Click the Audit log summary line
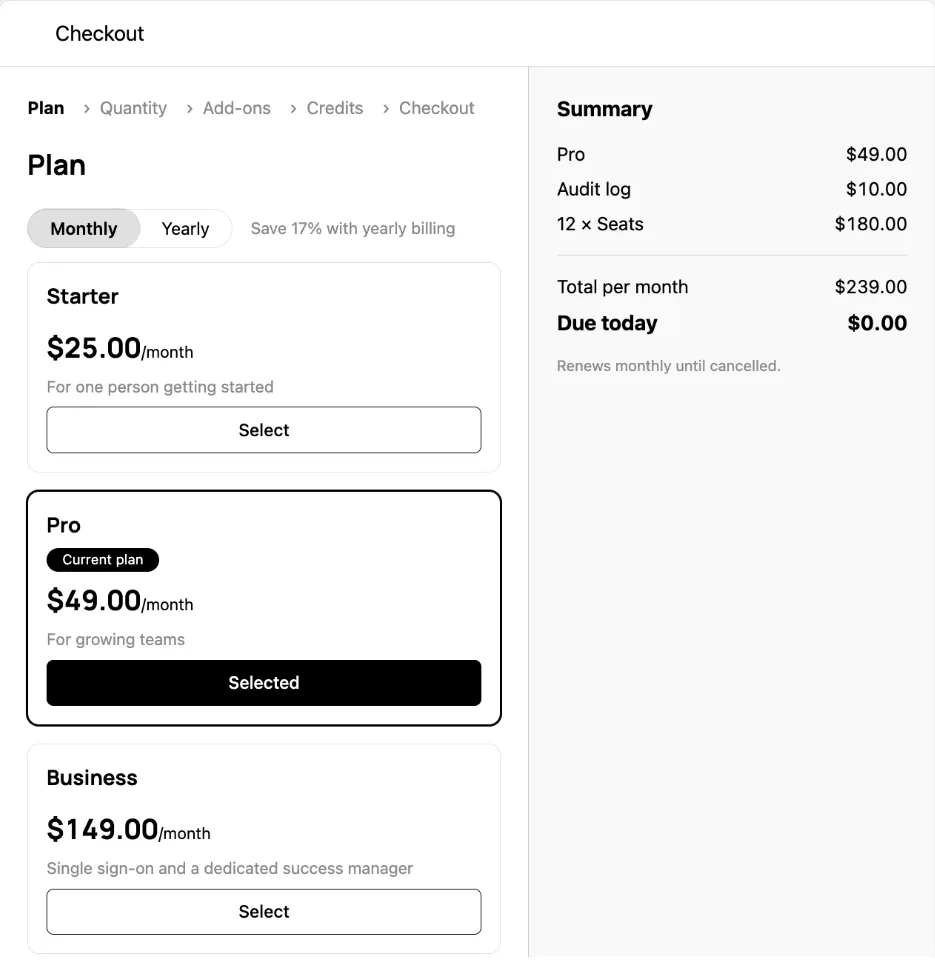 coord(732,189)
